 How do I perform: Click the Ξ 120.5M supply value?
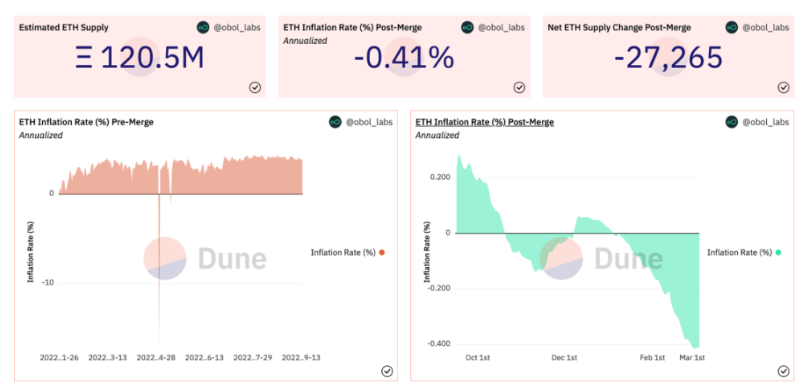140,57
